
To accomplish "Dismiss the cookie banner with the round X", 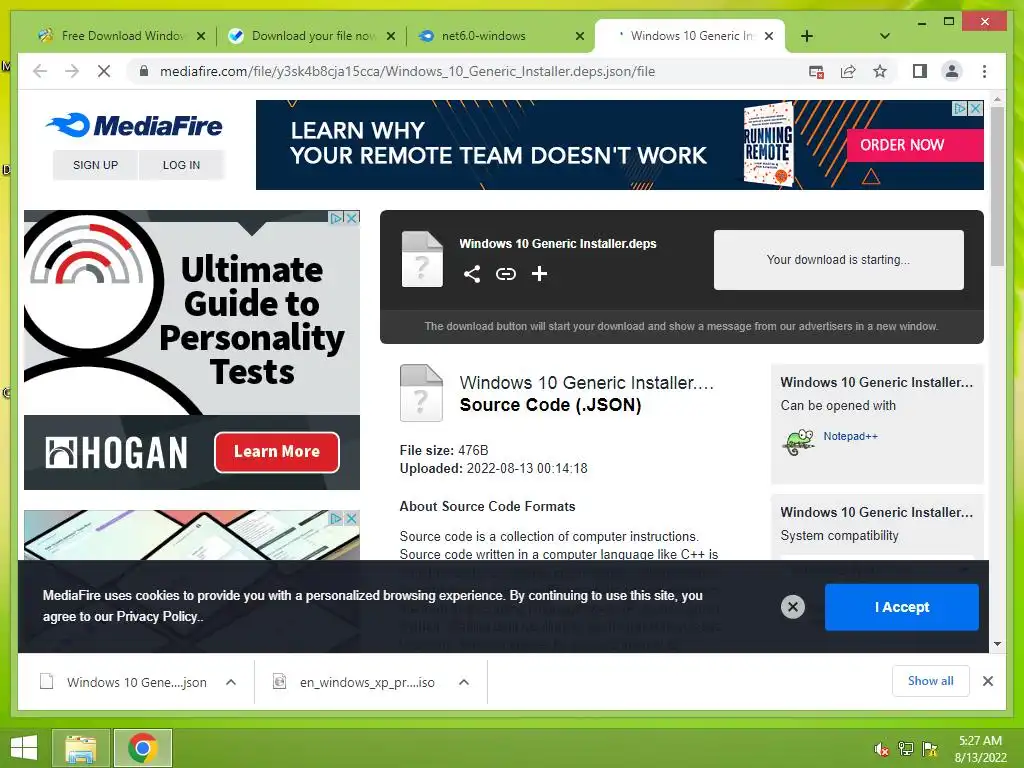I will click(792, 607).
